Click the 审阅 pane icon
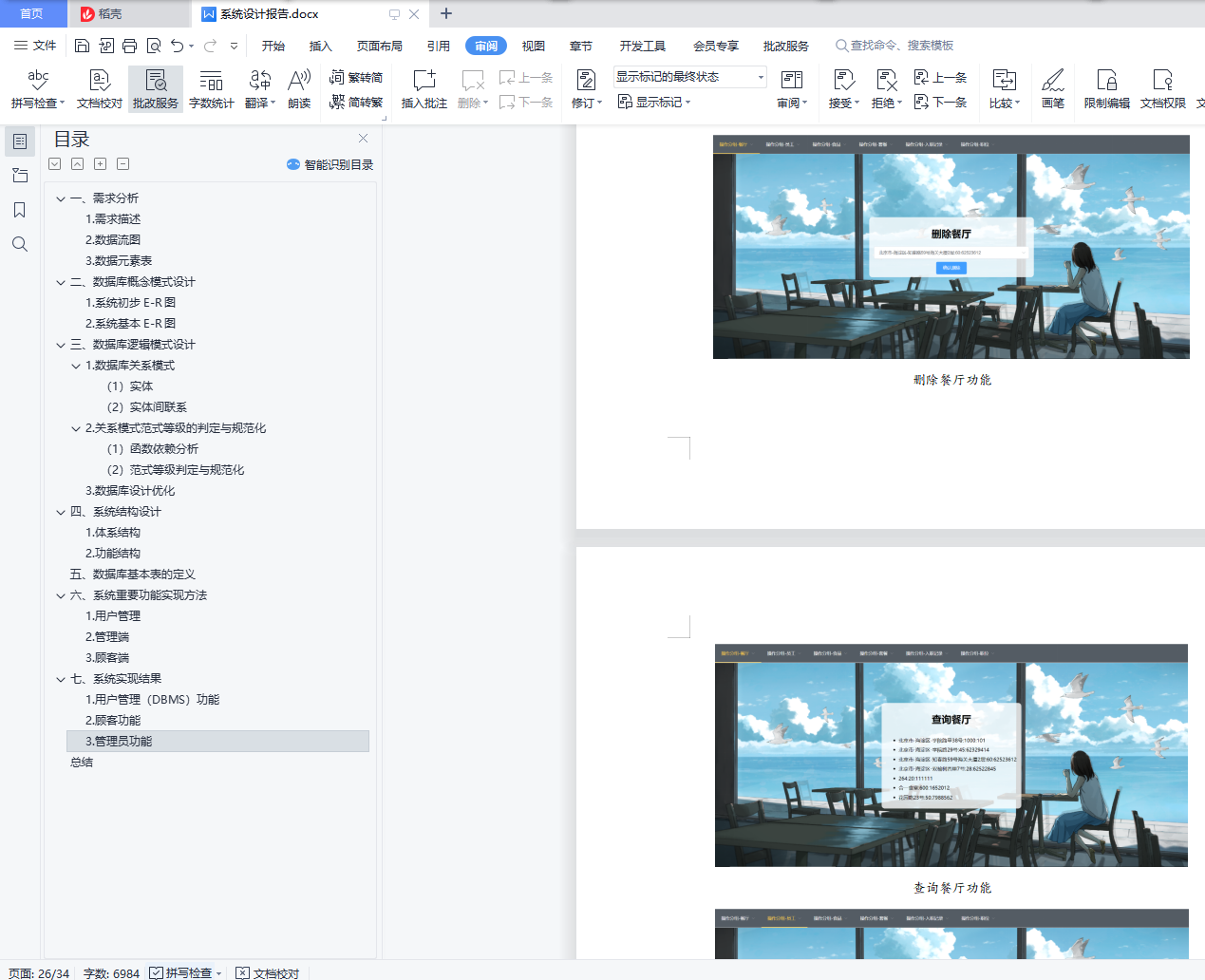Image resolution: width=1205 pixels, height=980 pixels. [792, 89]
